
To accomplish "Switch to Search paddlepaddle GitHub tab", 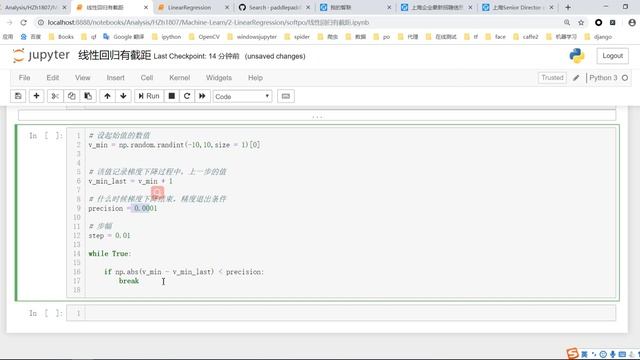I will point(274,7).
